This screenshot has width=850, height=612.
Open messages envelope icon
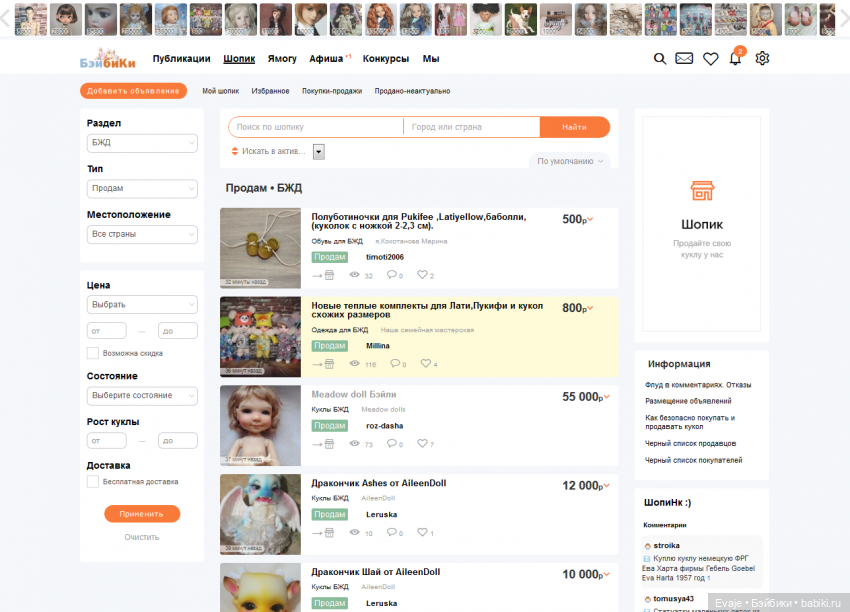click(684, 59)
